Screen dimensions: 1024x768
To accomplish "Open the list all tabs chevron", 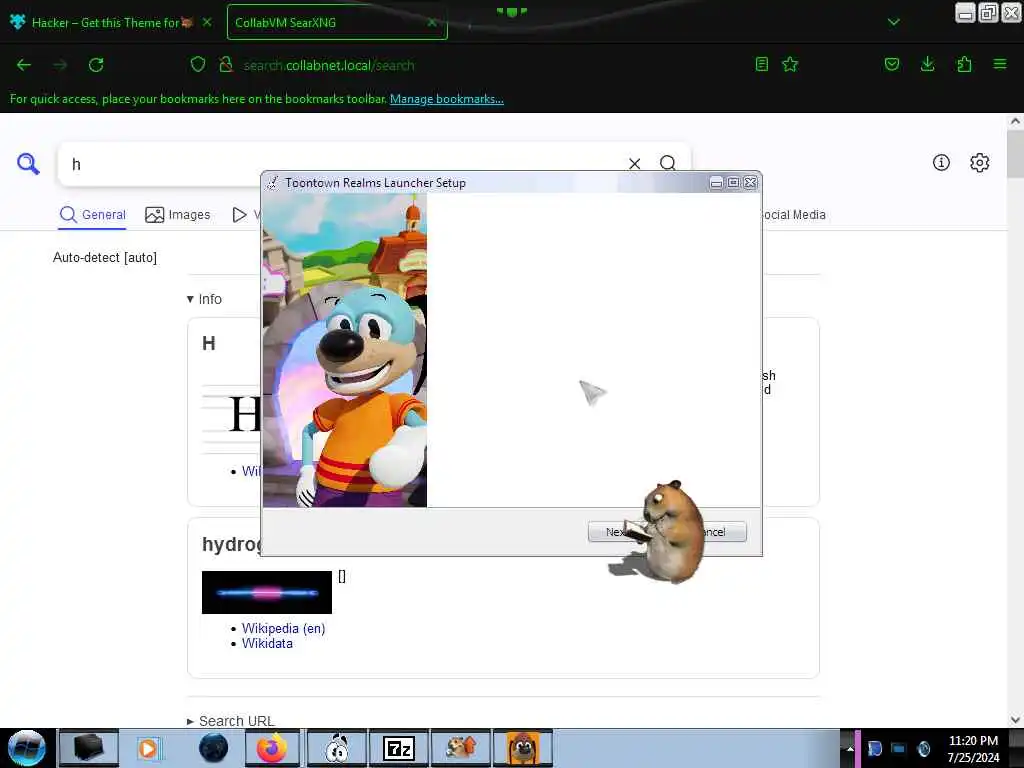I will click(x=893, y=22).
